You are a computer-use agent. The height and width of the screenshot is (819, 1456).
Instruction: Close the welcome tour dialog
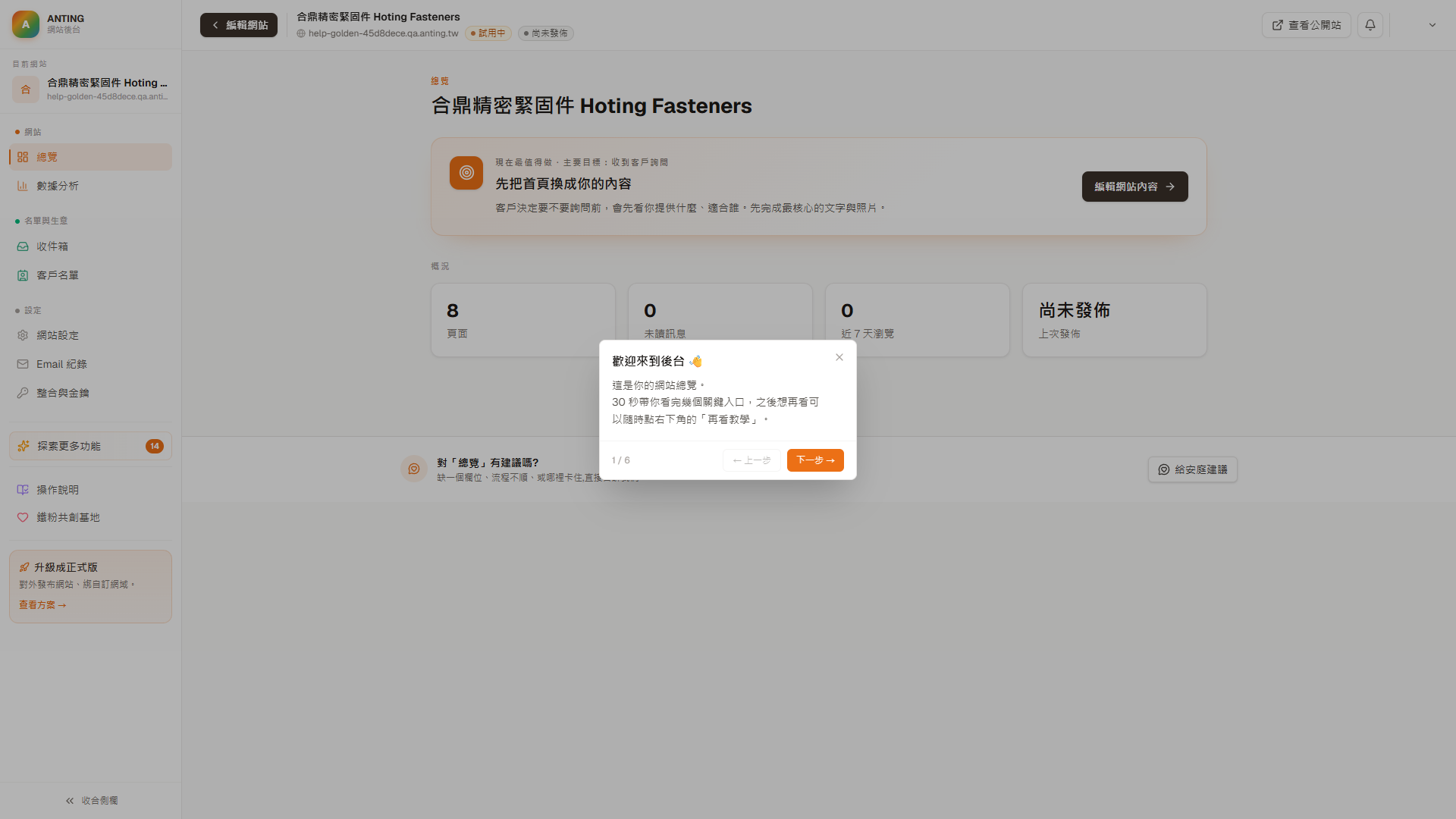(x=839, y=357)
